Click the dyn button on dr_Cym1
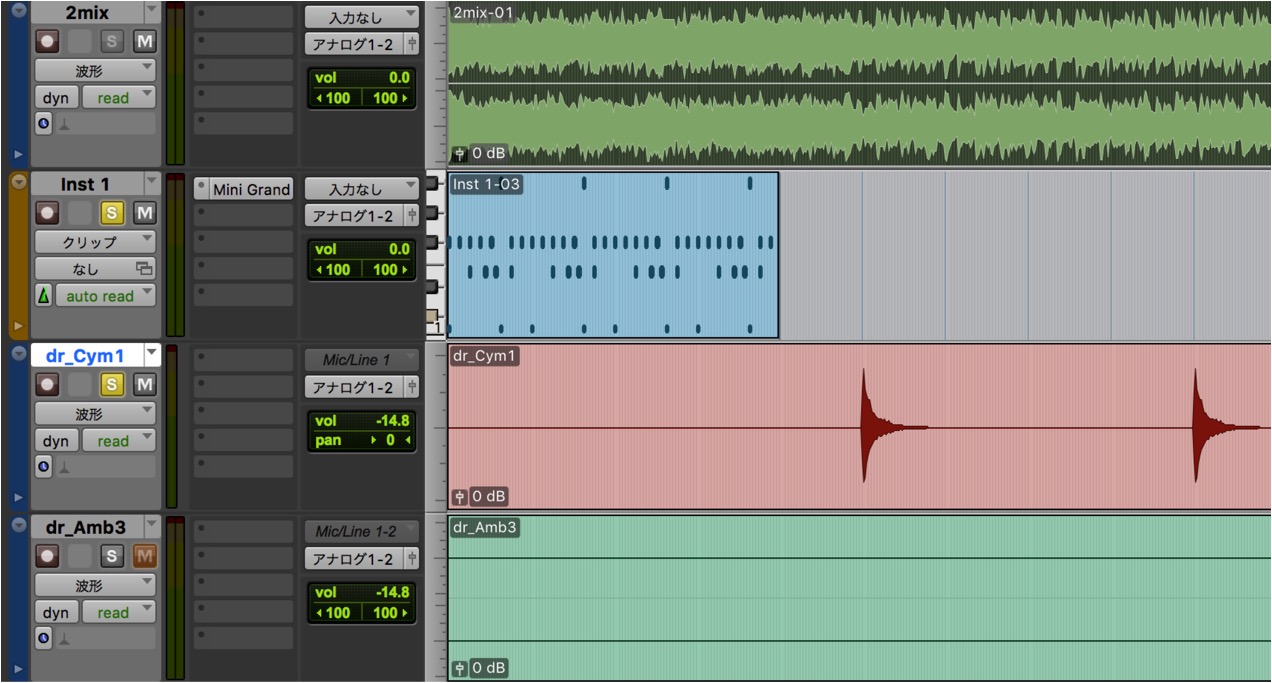 point(56,441)
